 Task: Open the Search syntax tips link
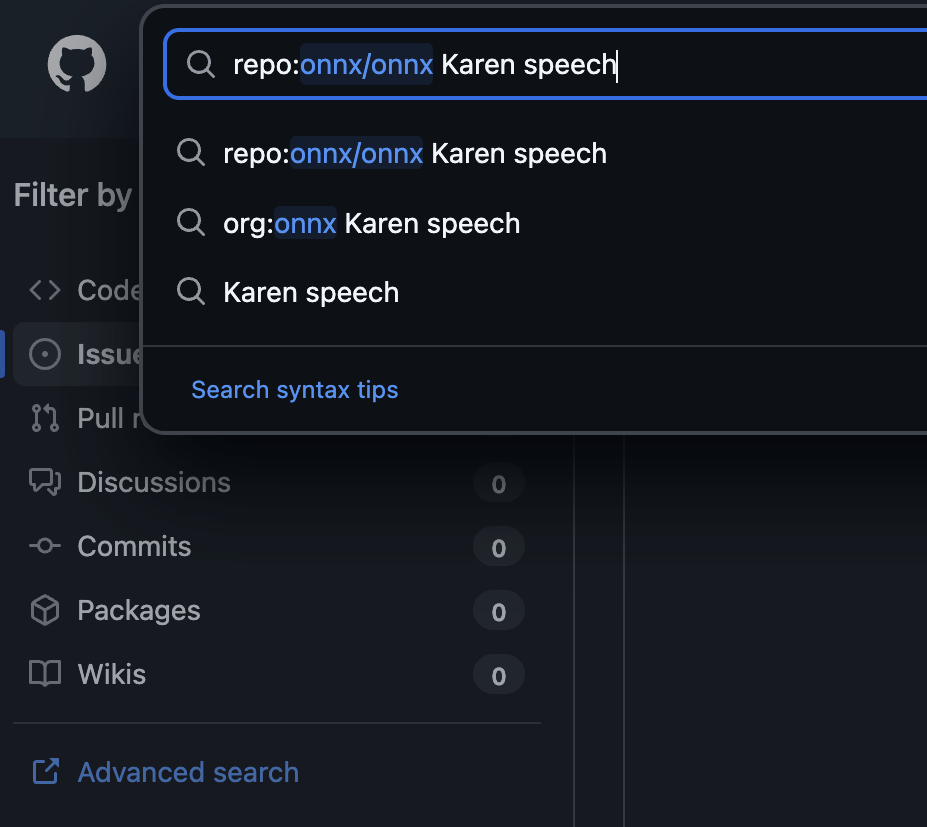pyautogui.click(x=294, y=389)
